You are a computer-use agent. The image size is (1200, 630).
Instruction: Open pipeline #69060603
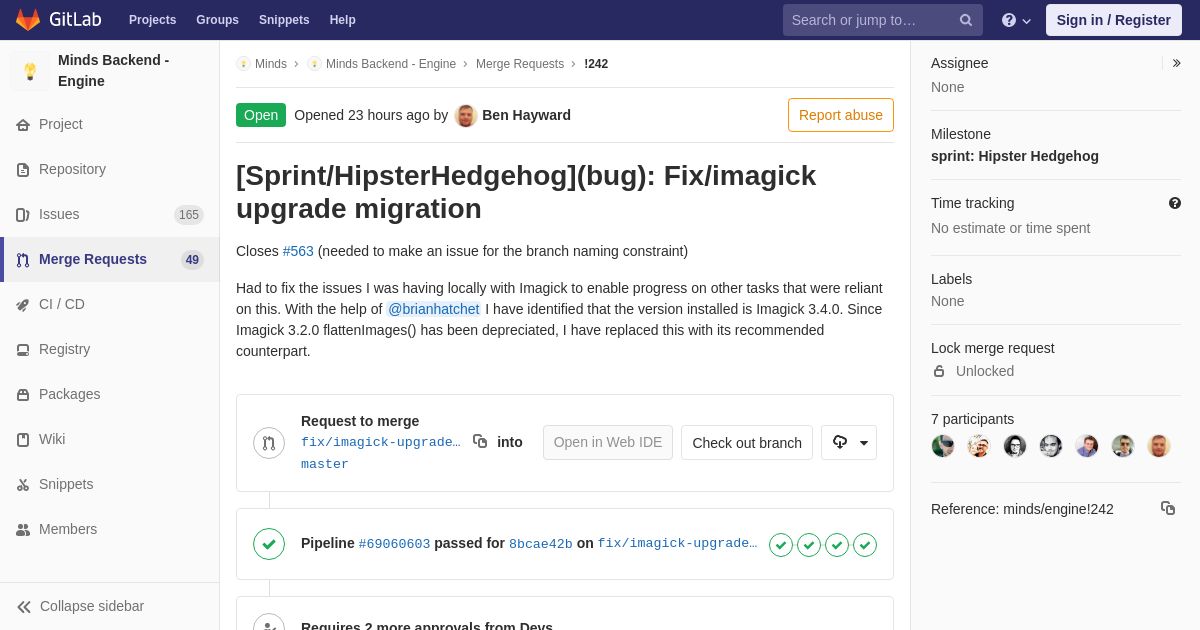tap(394, 544)
